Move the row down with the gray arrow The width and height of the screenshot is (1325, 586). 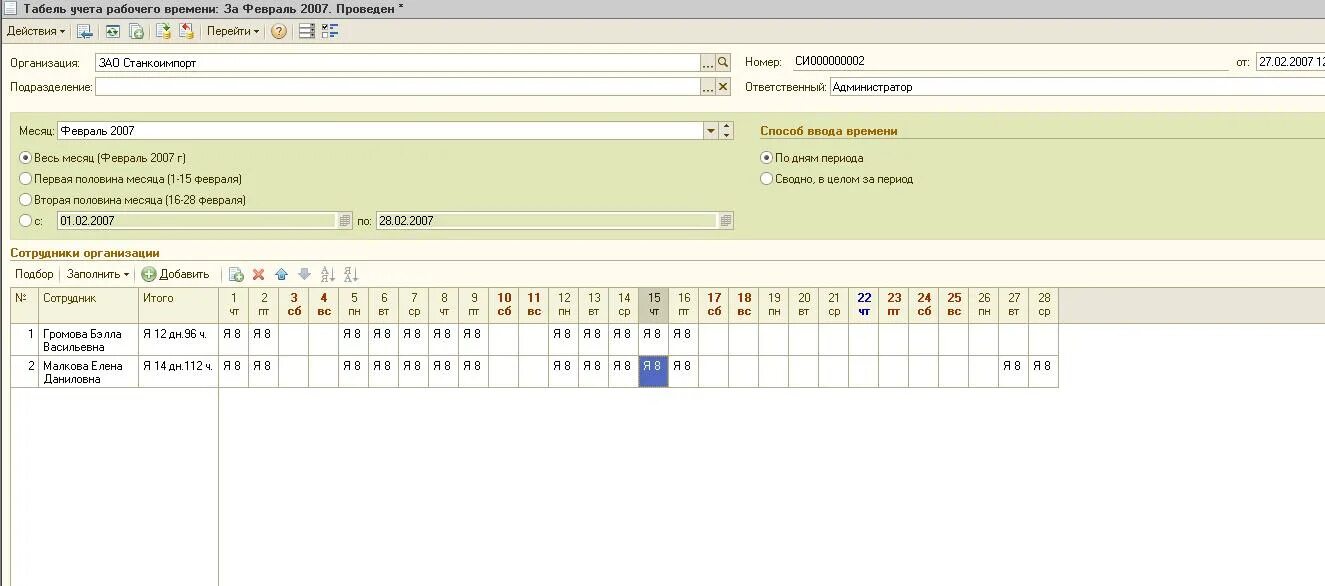[x=304, y=274]
